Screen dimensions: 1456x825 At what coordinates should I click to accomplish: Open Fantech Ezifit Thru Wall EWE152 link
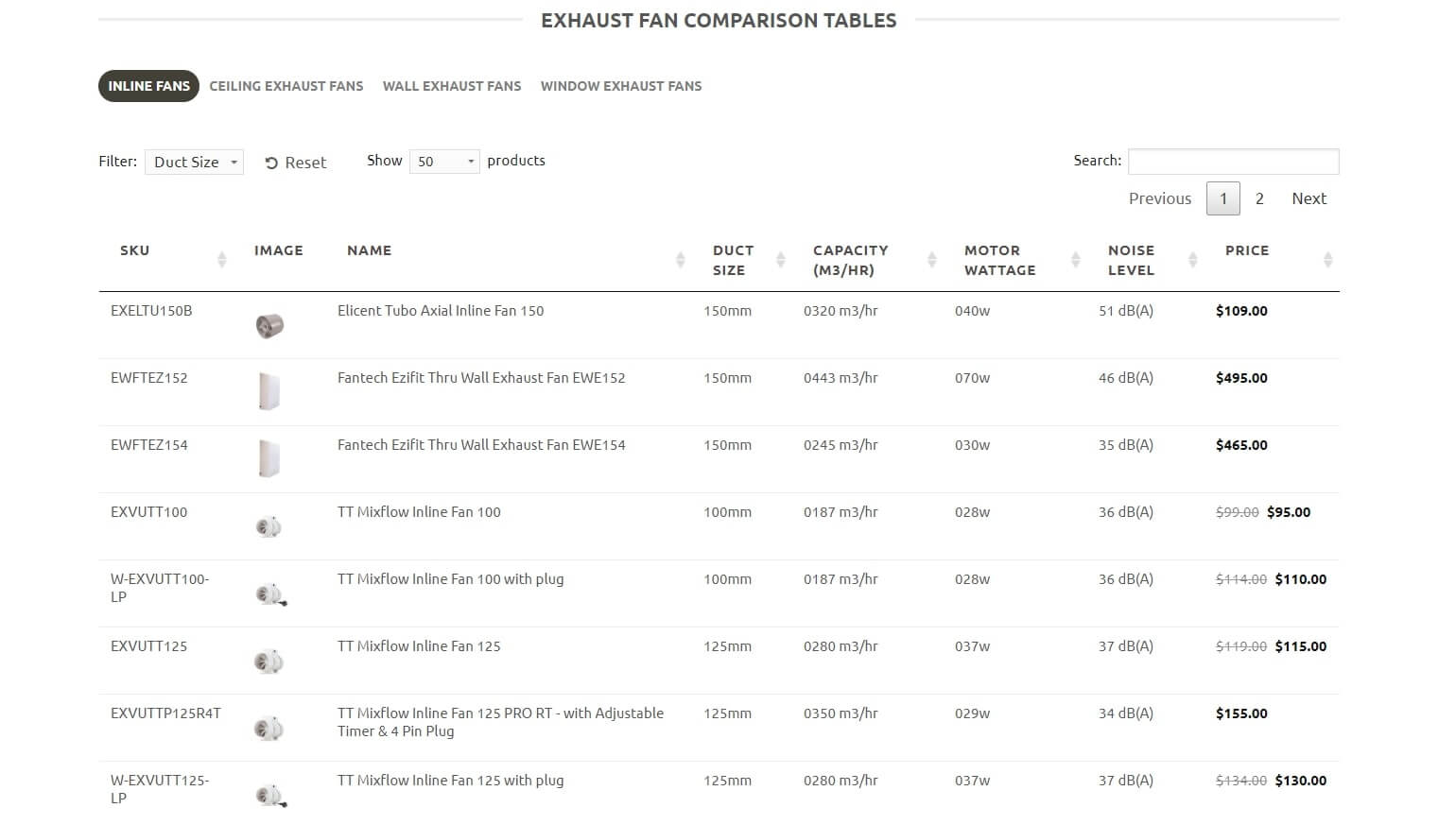[x=481, y=378]
